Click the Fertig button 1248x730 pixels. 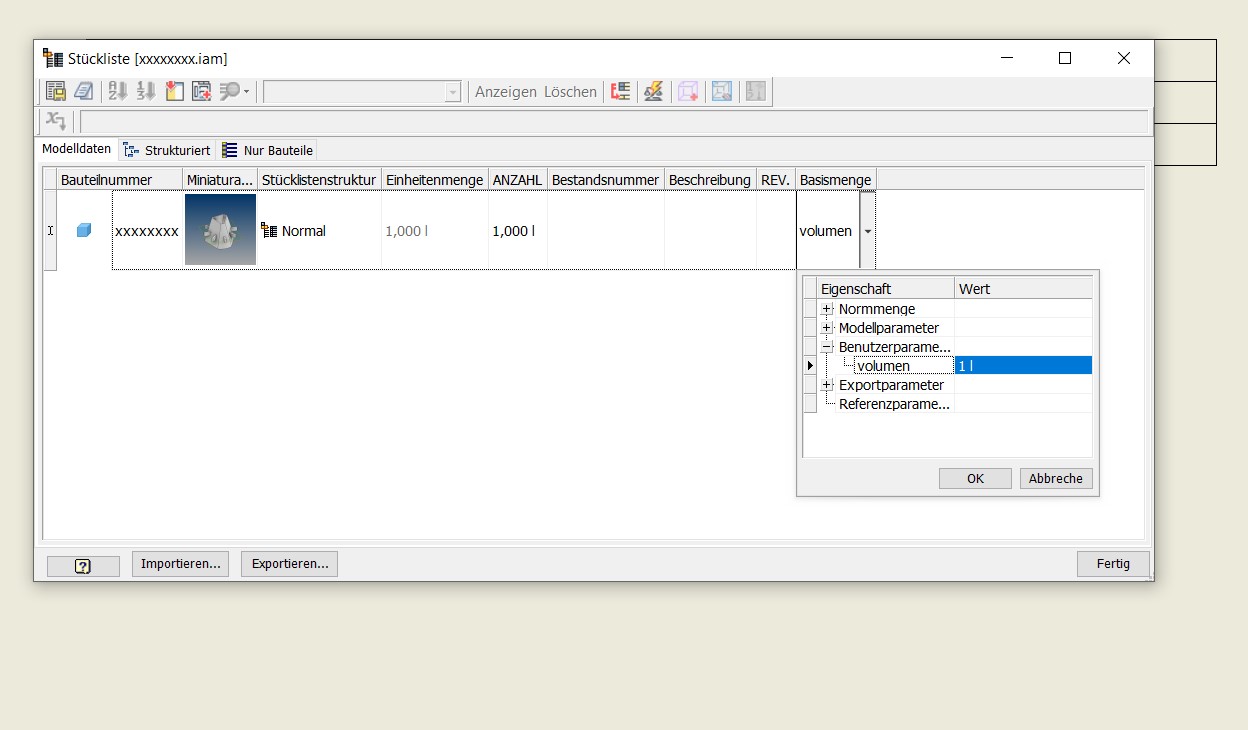pyautogui.click(x=1113, y=564)
